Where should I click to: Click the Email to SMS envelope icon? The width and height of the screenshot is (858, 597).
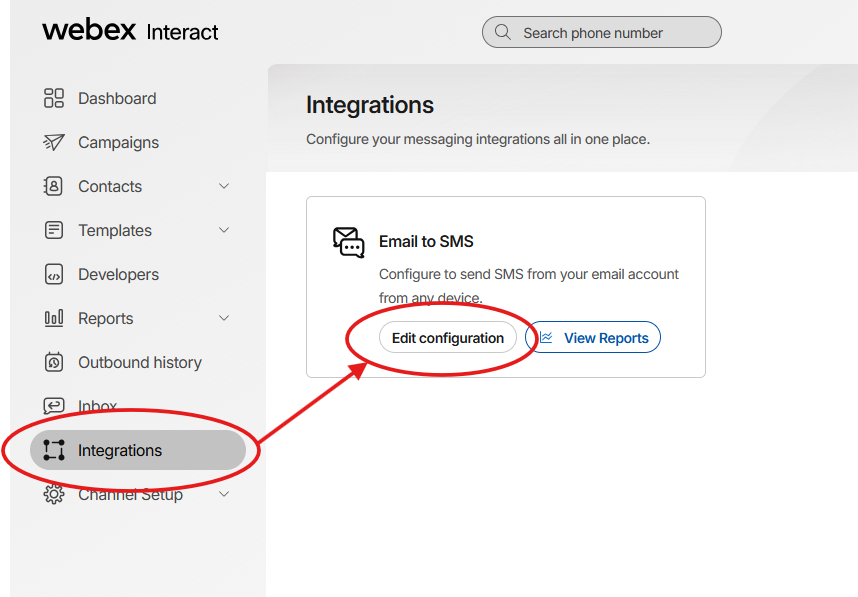tap(348, 242)
